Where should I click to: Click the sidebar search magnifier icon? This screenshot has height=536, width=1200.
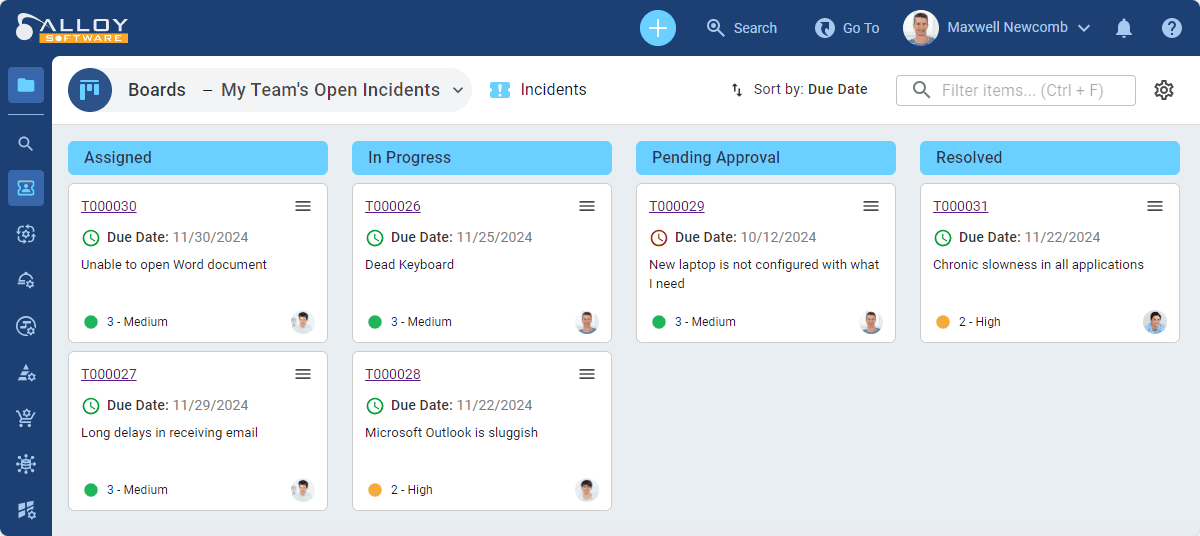click(26, 143)
